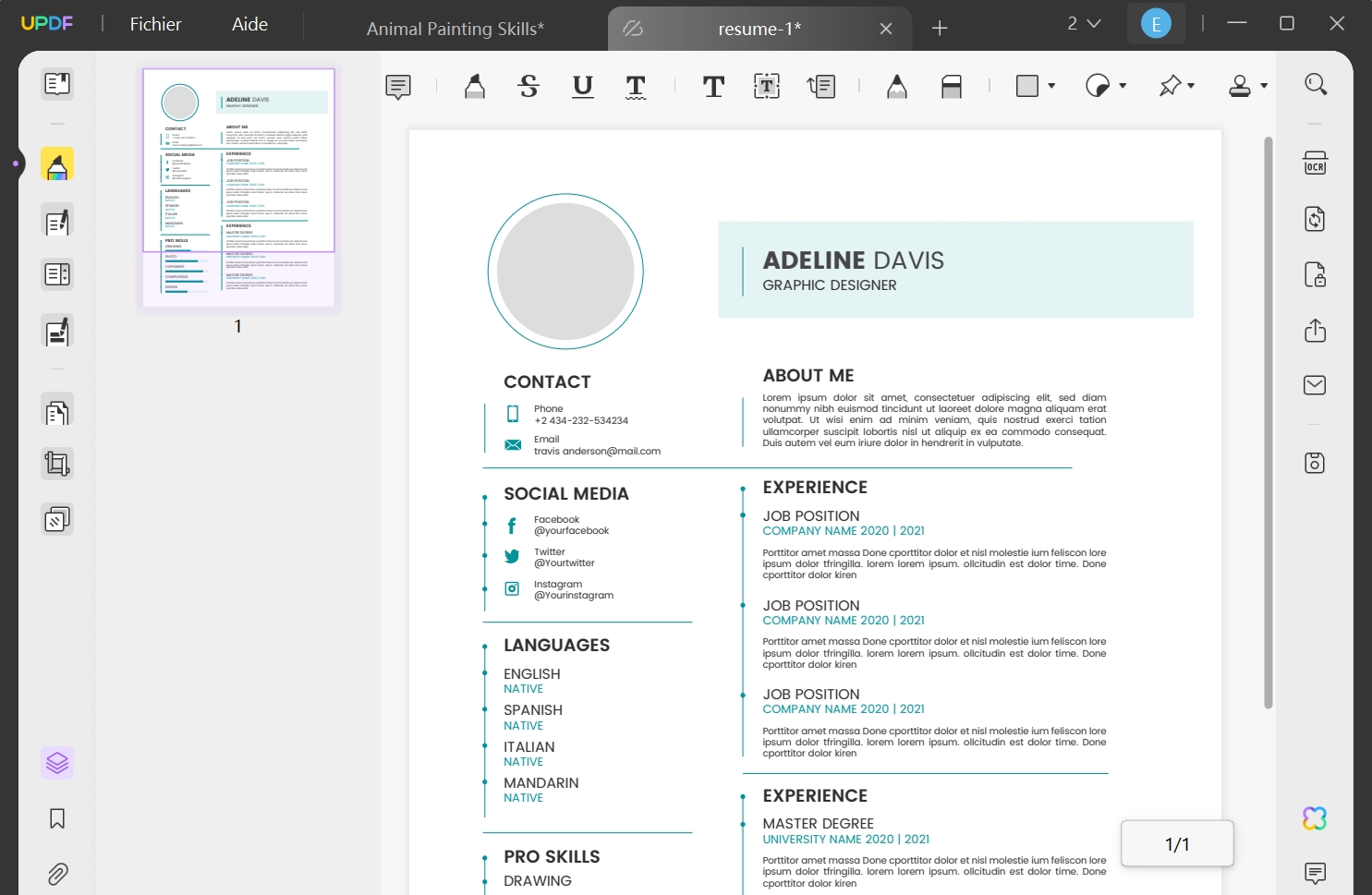1372x895 pixels.
Task: Open the Convert PDF icon
Action: click(x=1316, y=219)
